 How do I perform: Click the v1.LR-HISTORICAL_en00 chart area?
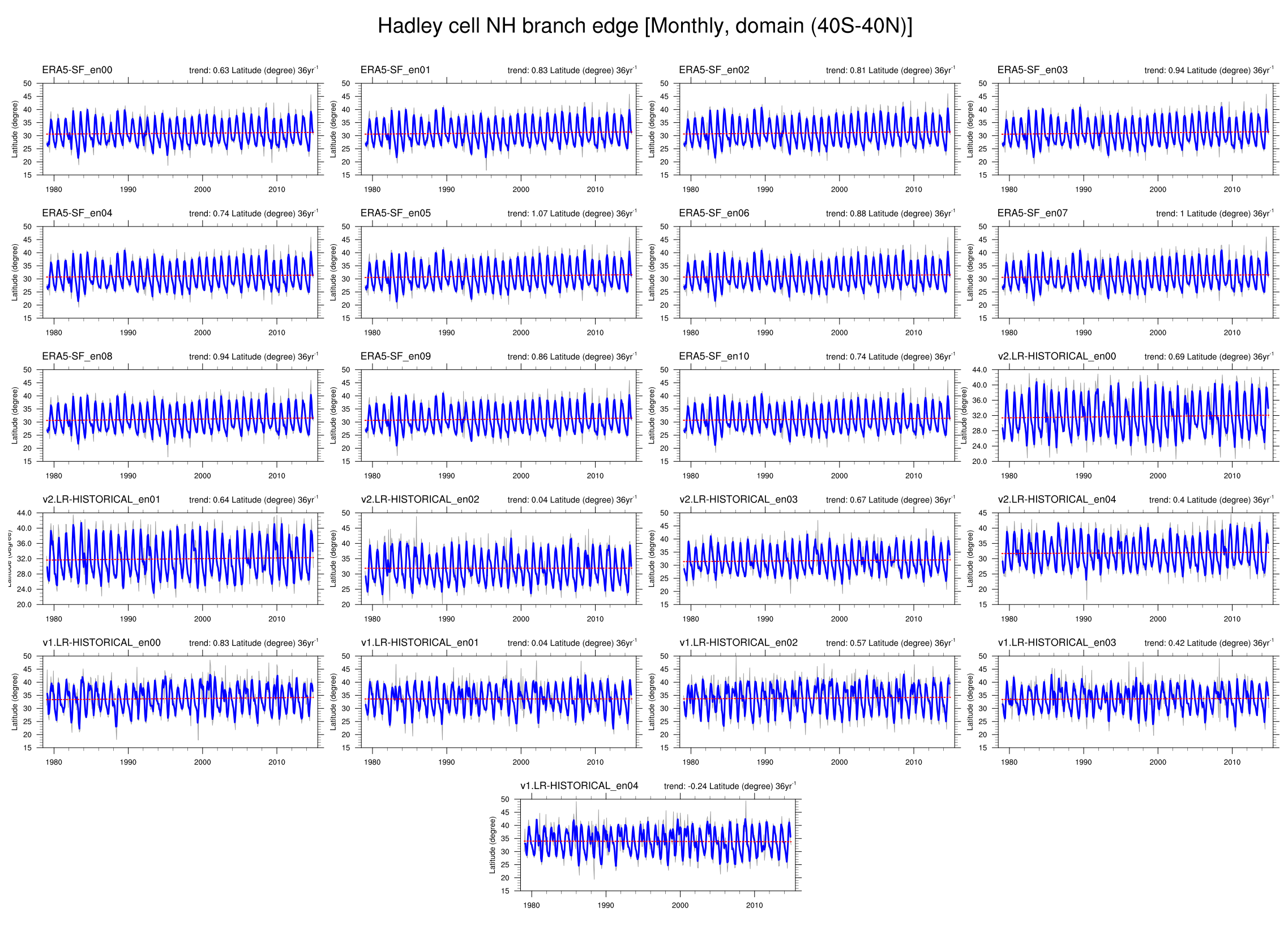(180, 702)
